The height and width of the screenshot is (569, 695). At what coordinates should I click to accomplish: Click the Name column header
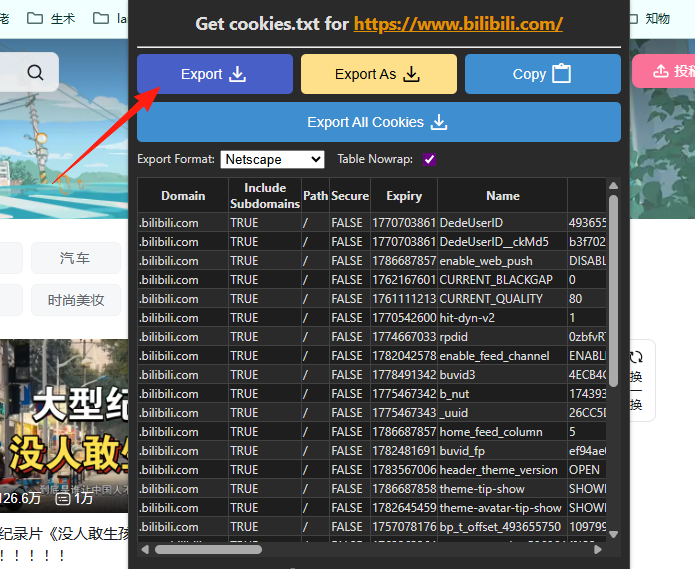coord(503,195)
